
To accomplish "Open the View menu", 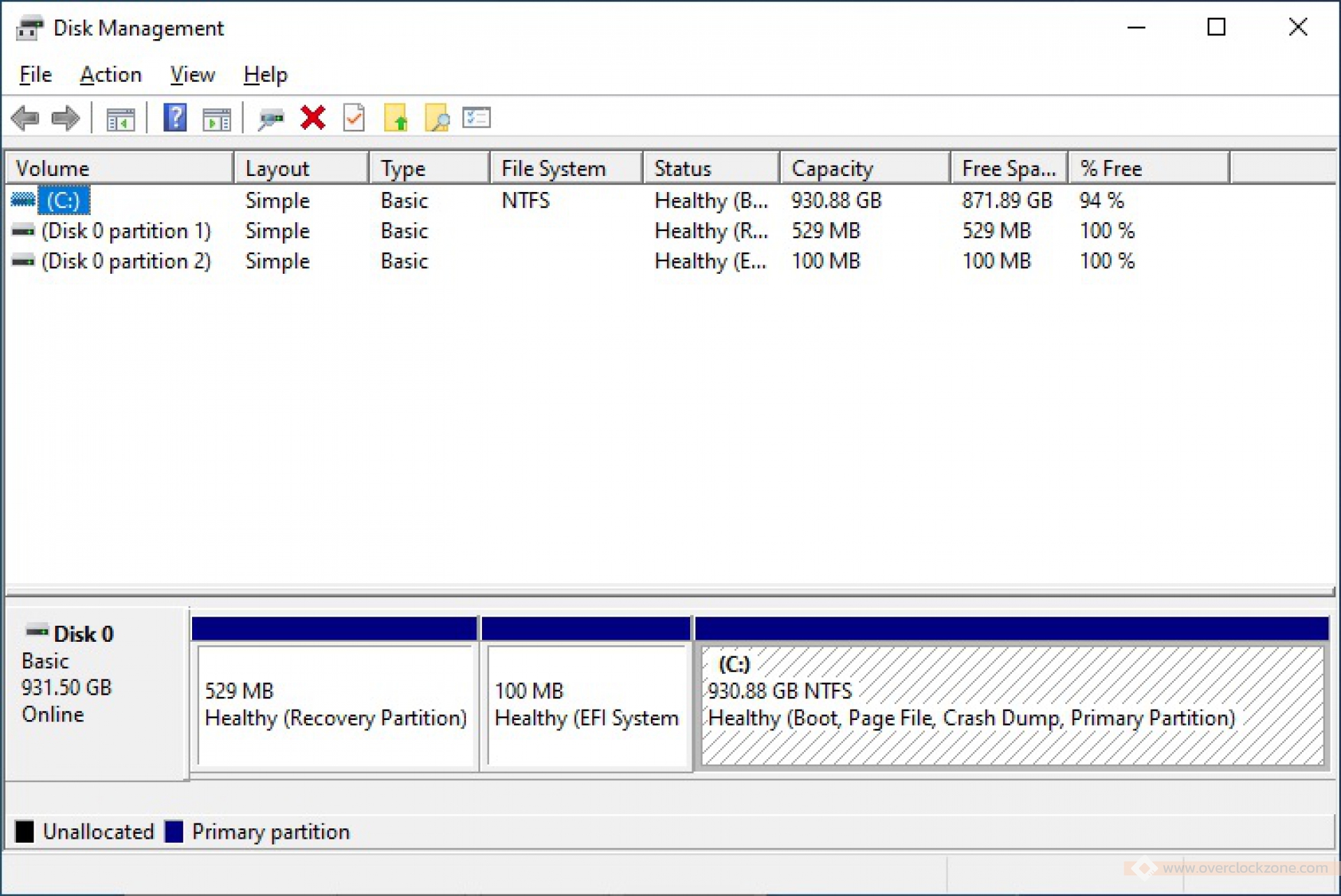I will 192,75.
